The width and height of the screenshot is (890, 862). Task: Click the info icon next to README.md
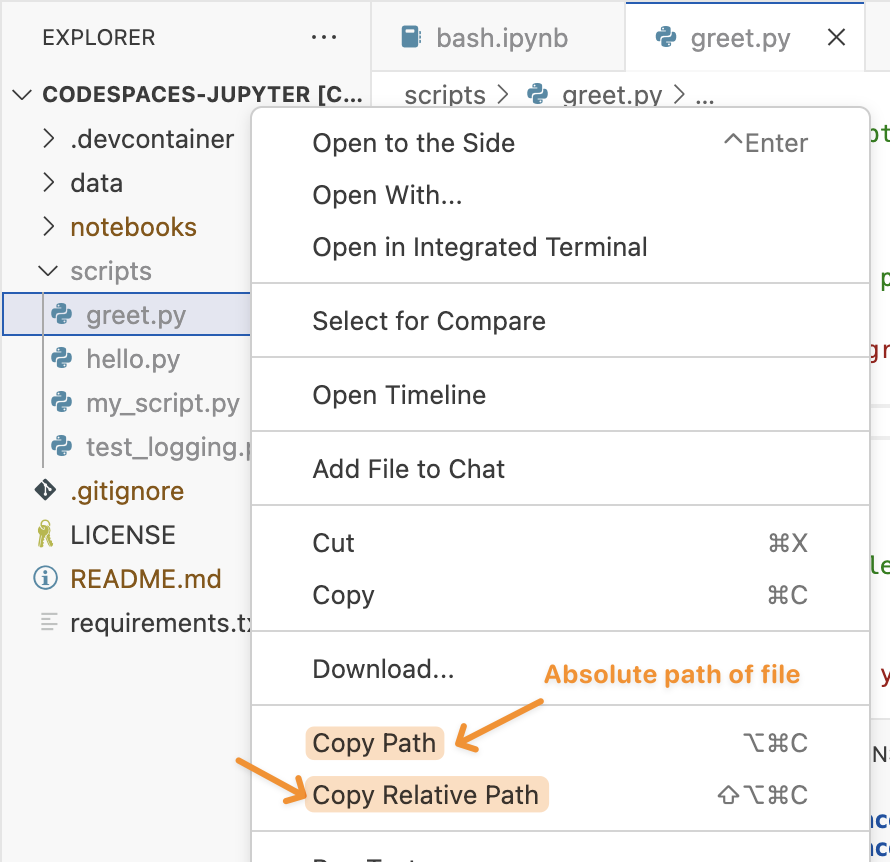point(45,579)
